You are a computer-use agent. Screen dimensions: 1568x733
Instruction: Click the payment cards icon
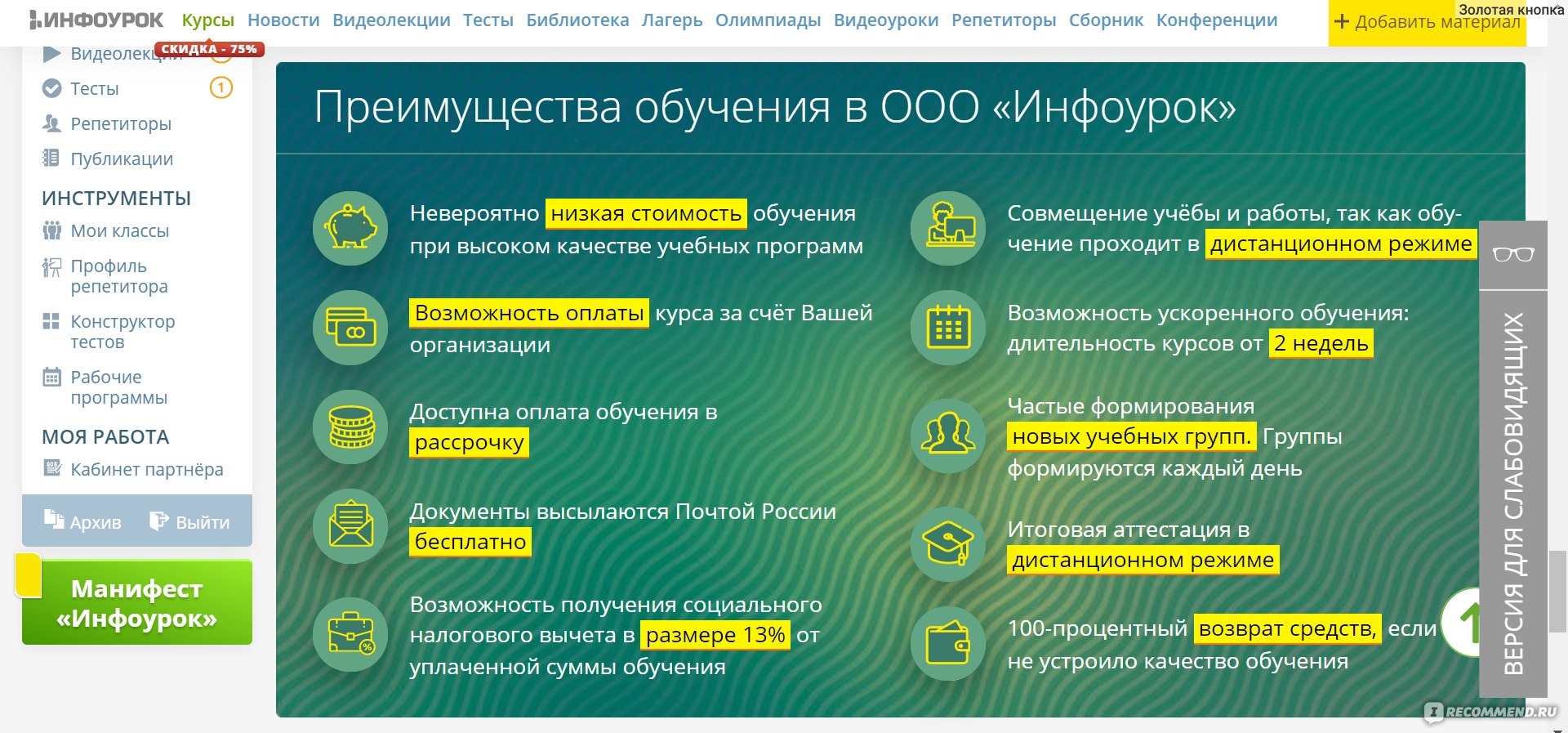click(350, 328)
